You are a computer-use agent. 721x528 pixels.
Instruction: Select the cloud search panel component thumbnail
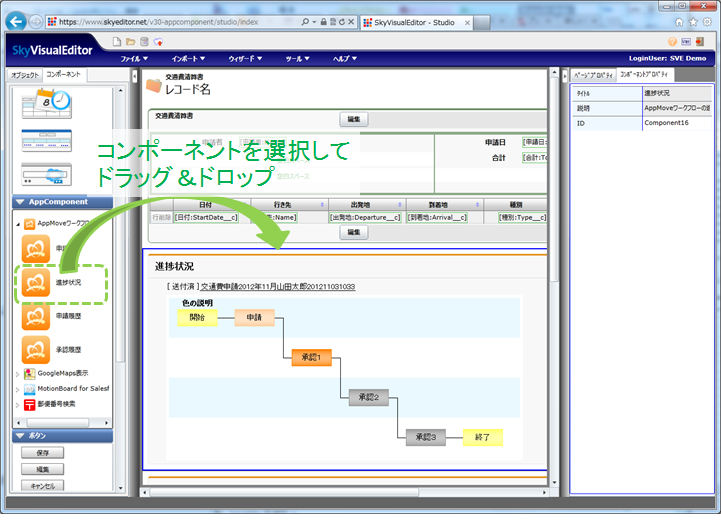coord(46,174)
